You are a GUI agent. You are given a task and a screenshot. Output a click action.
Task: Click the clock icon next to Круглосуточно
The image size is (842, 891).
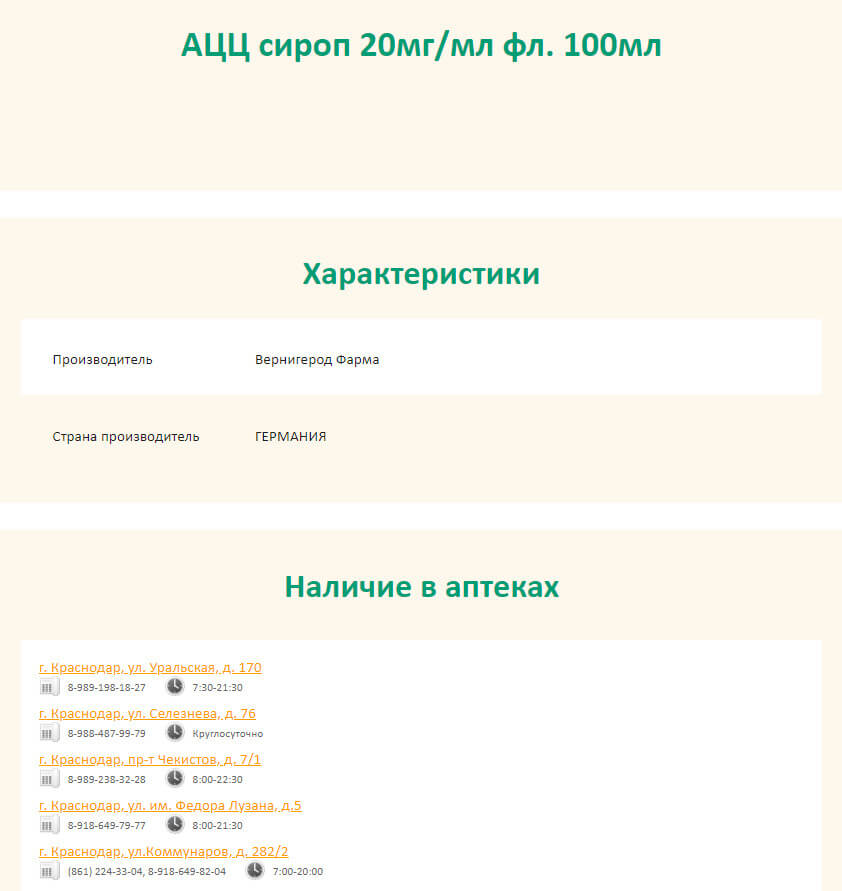point(175,733)
